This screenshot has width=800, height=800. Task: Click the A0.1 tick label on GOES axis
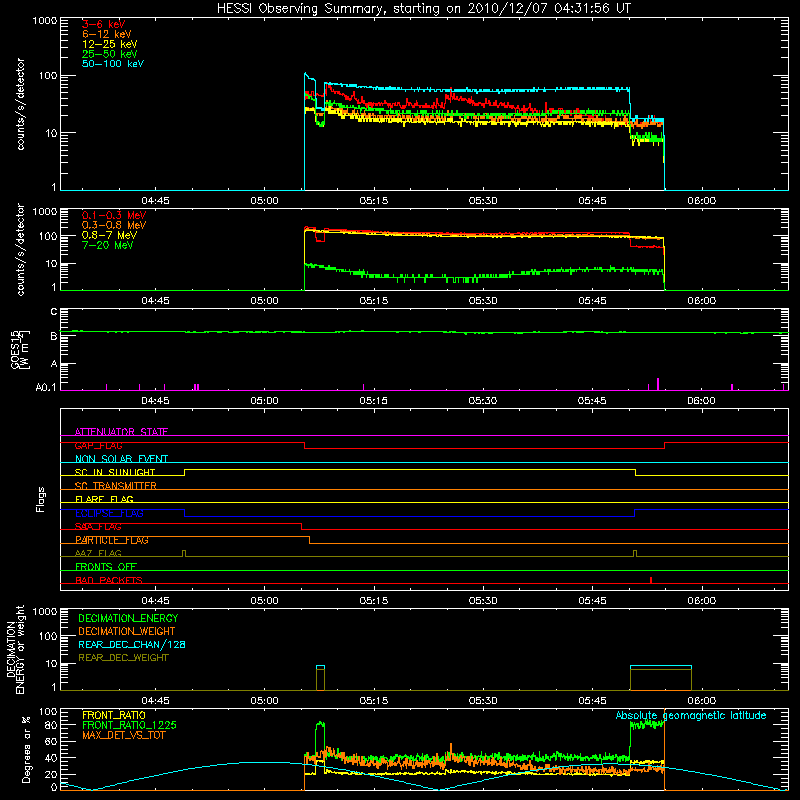[x=46, y=387]
